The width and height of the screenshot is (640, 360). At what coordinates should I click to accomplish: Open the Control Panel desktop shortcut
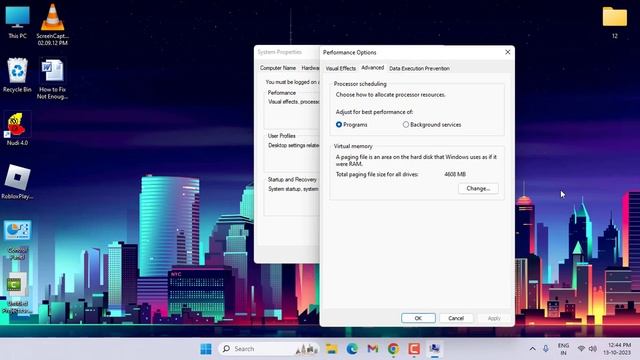(17, 240)
